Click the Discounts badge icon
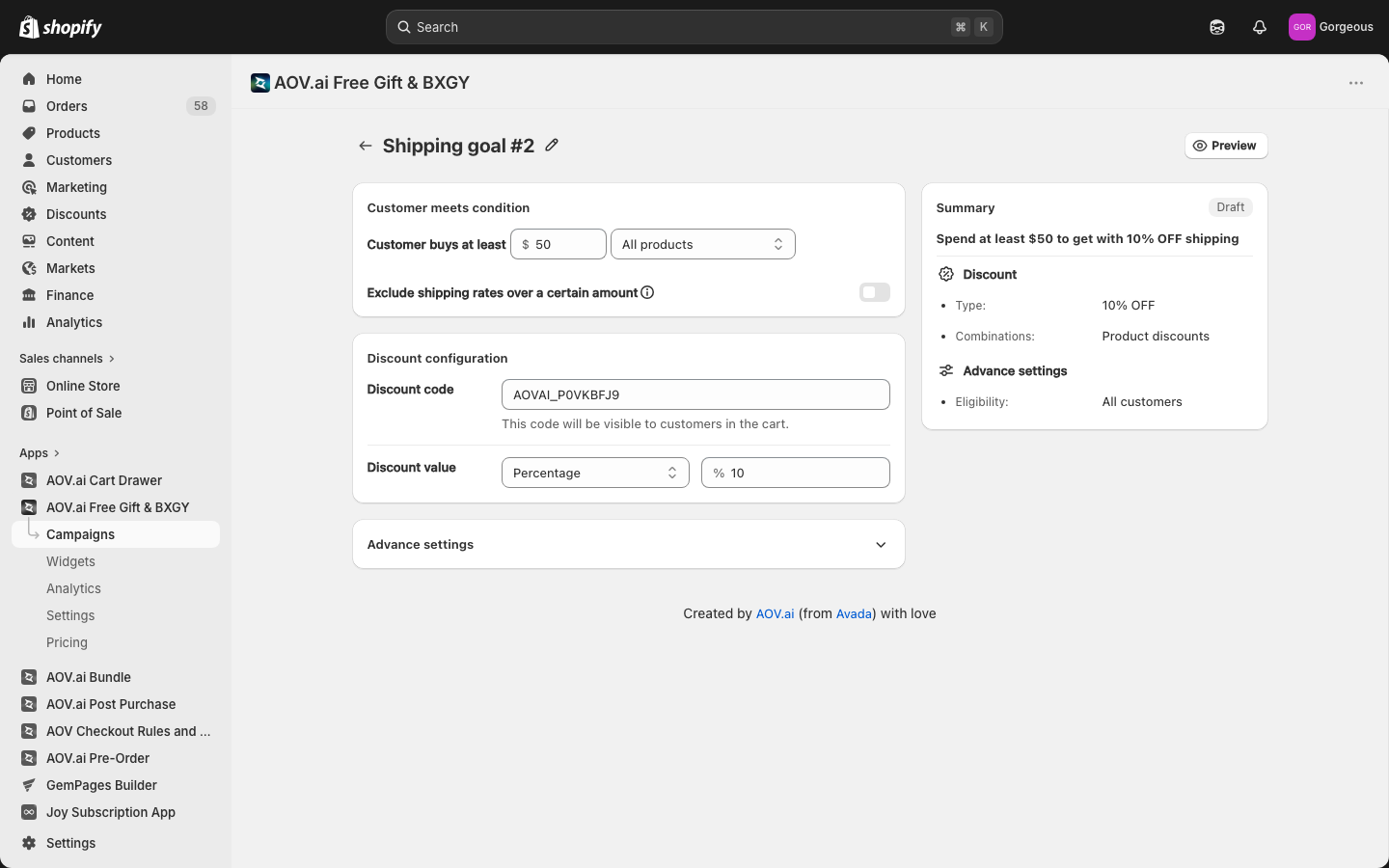Screen dimensions: 1389x868 coord(29,214)
